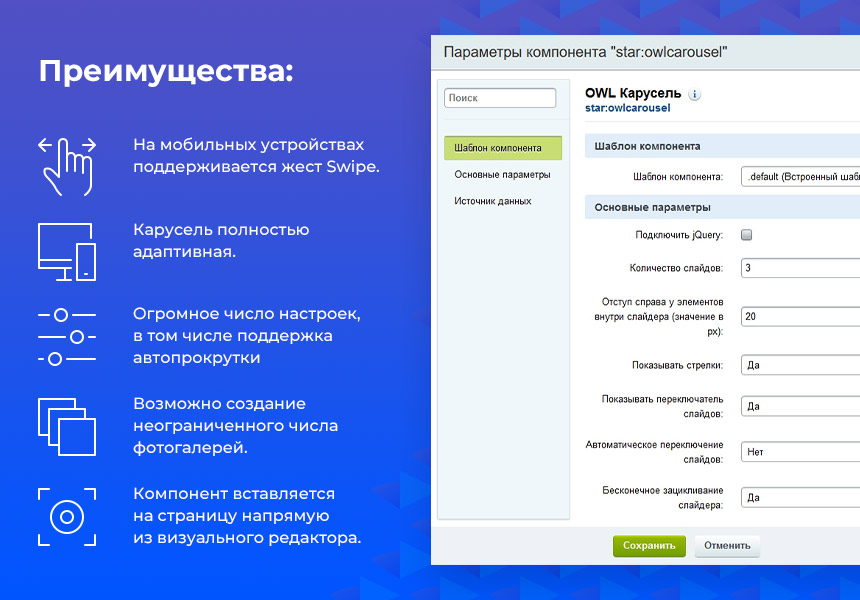Screen dimensions: 860x600
Task: Click the Отменить button
Action: 727,546
